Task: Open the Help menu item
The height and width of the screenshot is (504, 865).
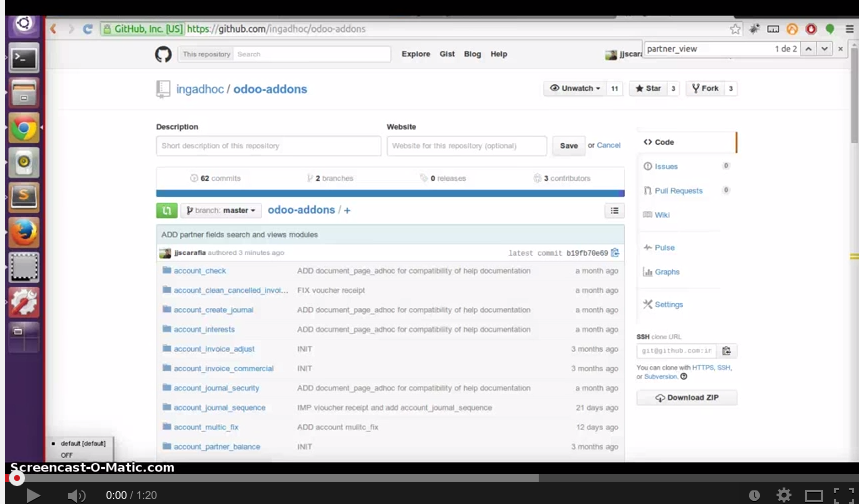Action: point(499,54)
